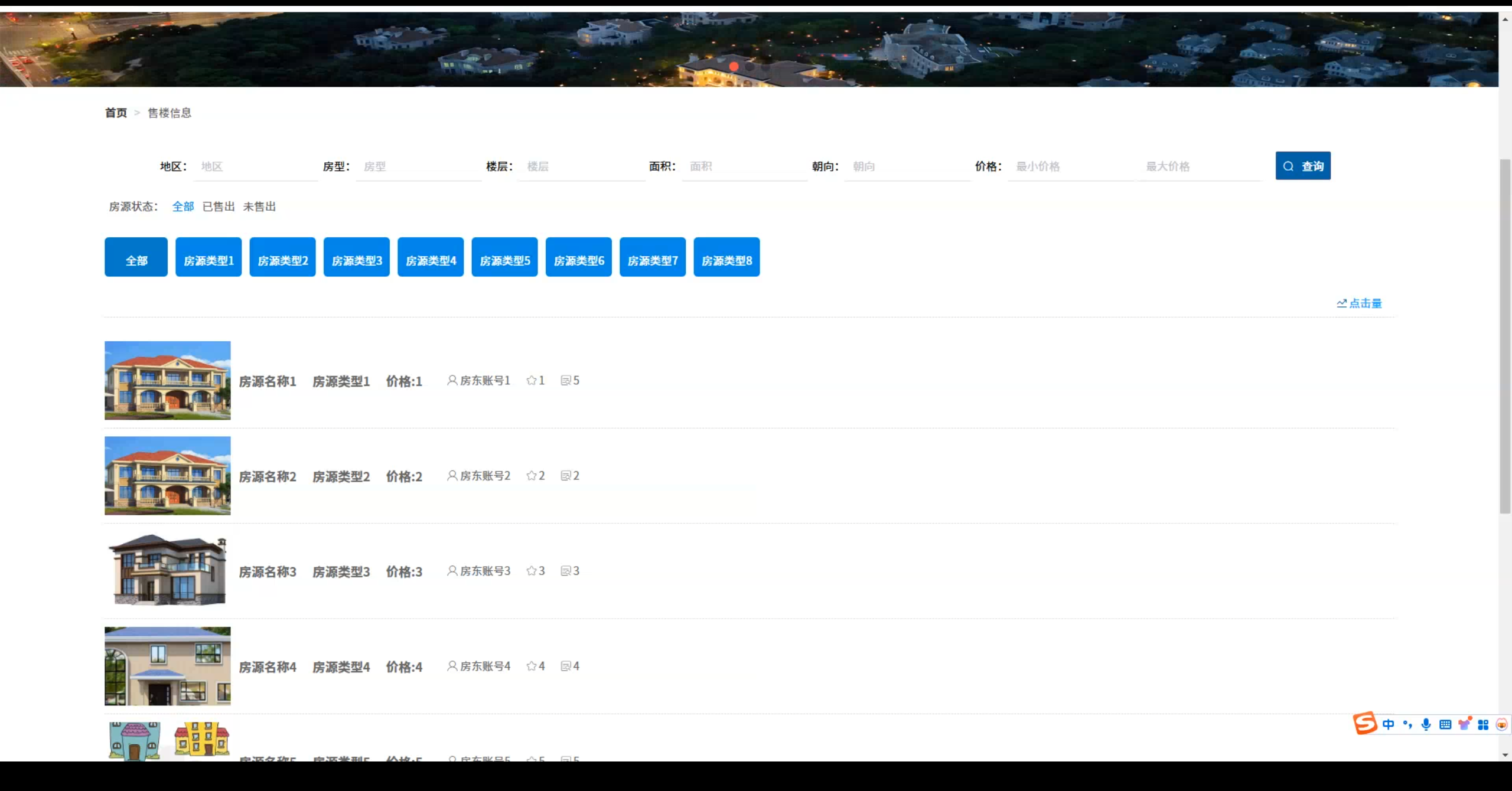Click the 最小价格 input field
This screenshot has width=1512, height=791.
point(1069,166)
